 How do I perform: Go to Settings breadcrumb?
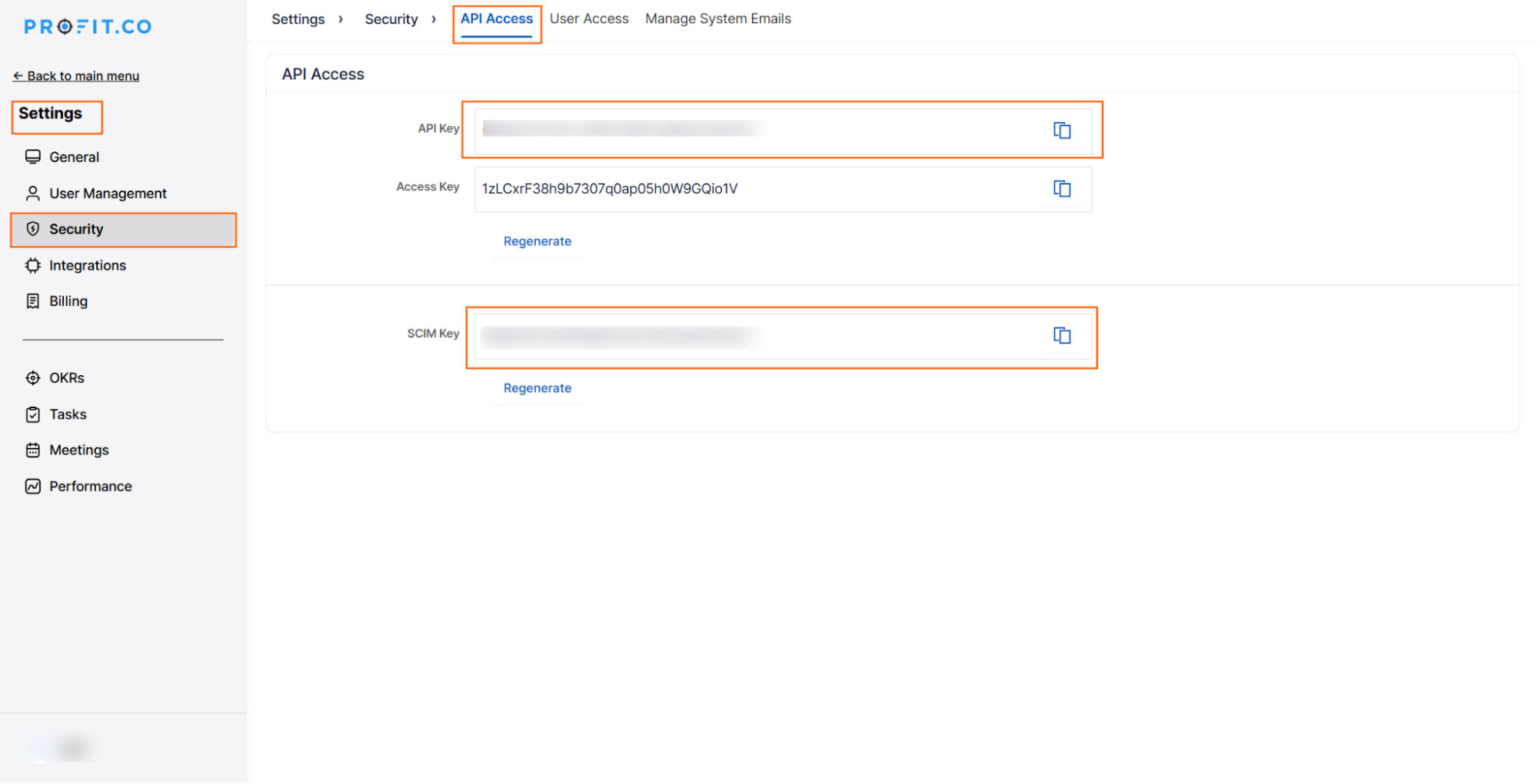point(298,19)
